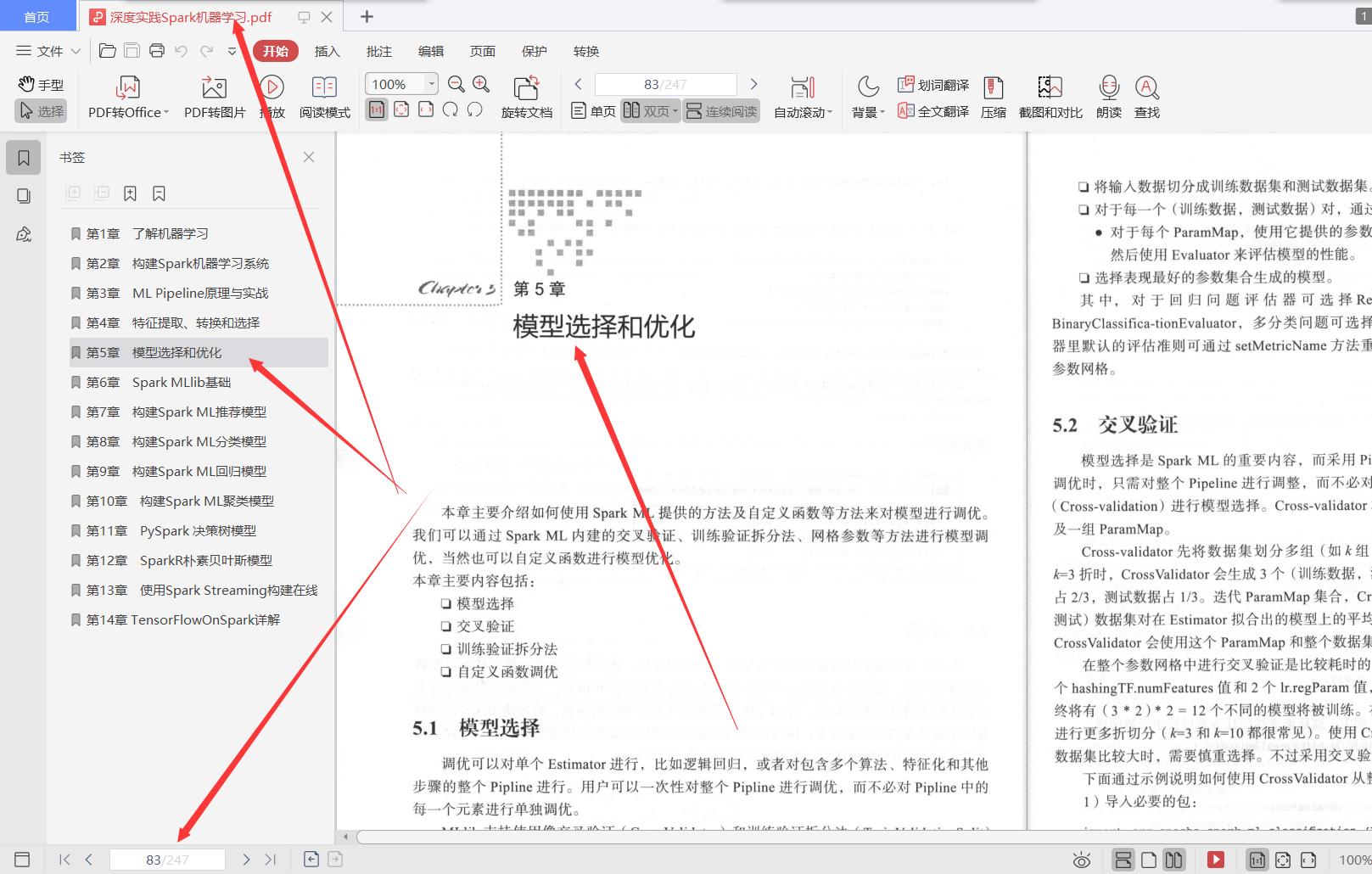Open 查找 find tool
Viewport: 1372px width, 874px height.
point(1147,97)
